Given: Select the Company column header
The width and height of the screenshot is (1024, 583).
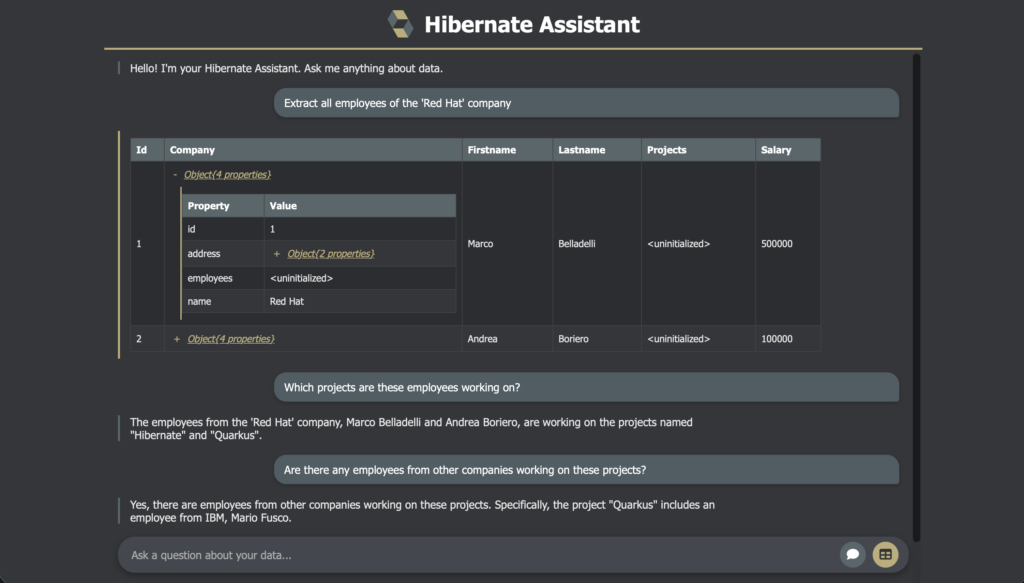Looking at the screenshot, I should click(x=313, y=150).
